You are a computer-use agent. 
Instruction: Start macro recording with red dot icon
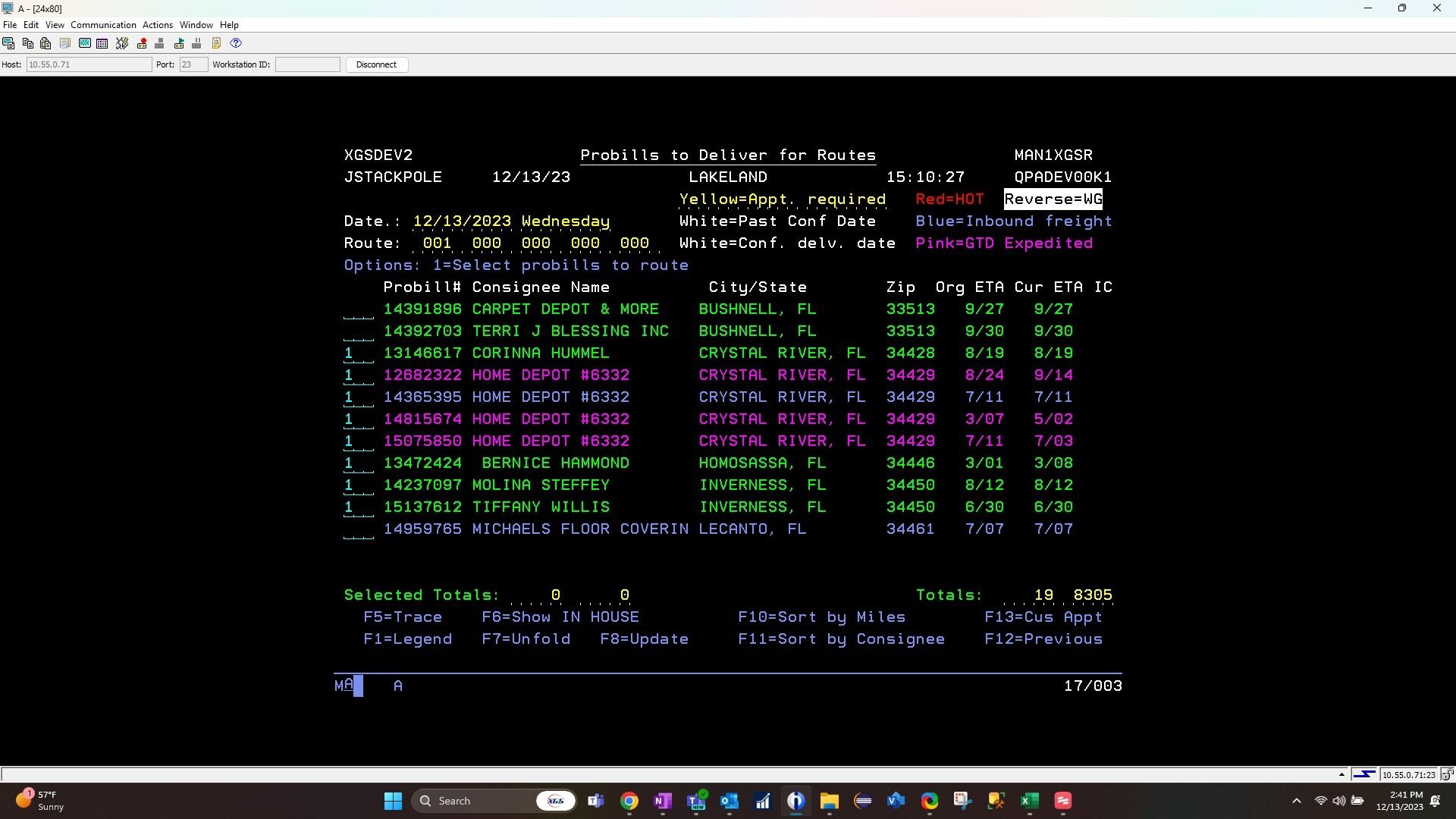click(x=142, y=43)
